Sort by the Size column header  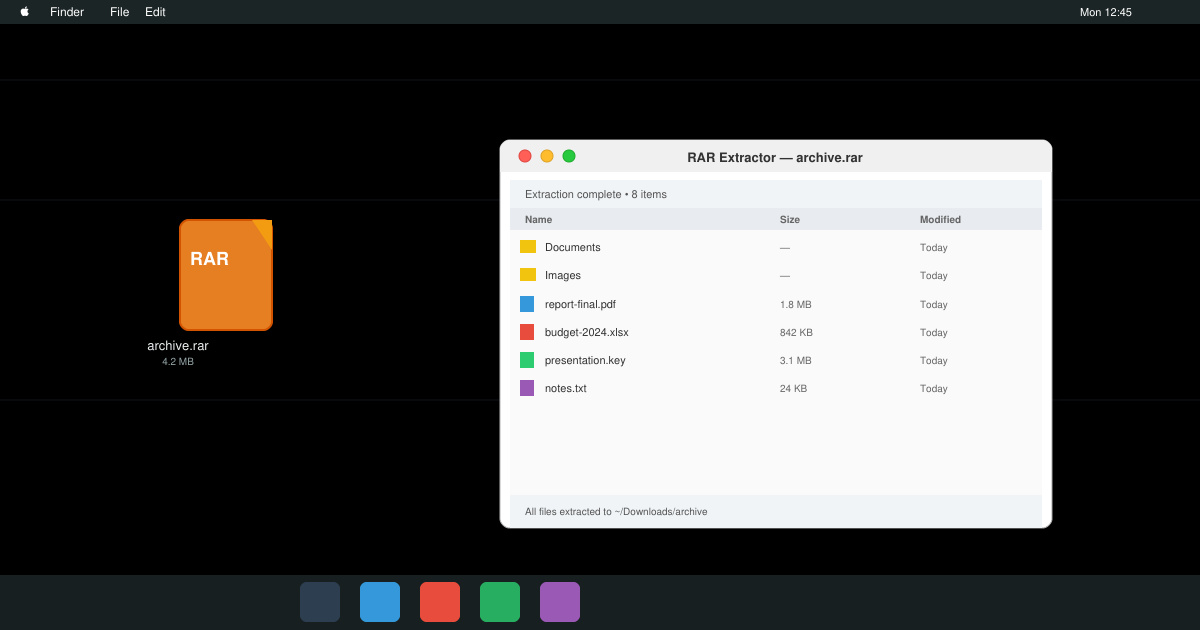point(790,220)
